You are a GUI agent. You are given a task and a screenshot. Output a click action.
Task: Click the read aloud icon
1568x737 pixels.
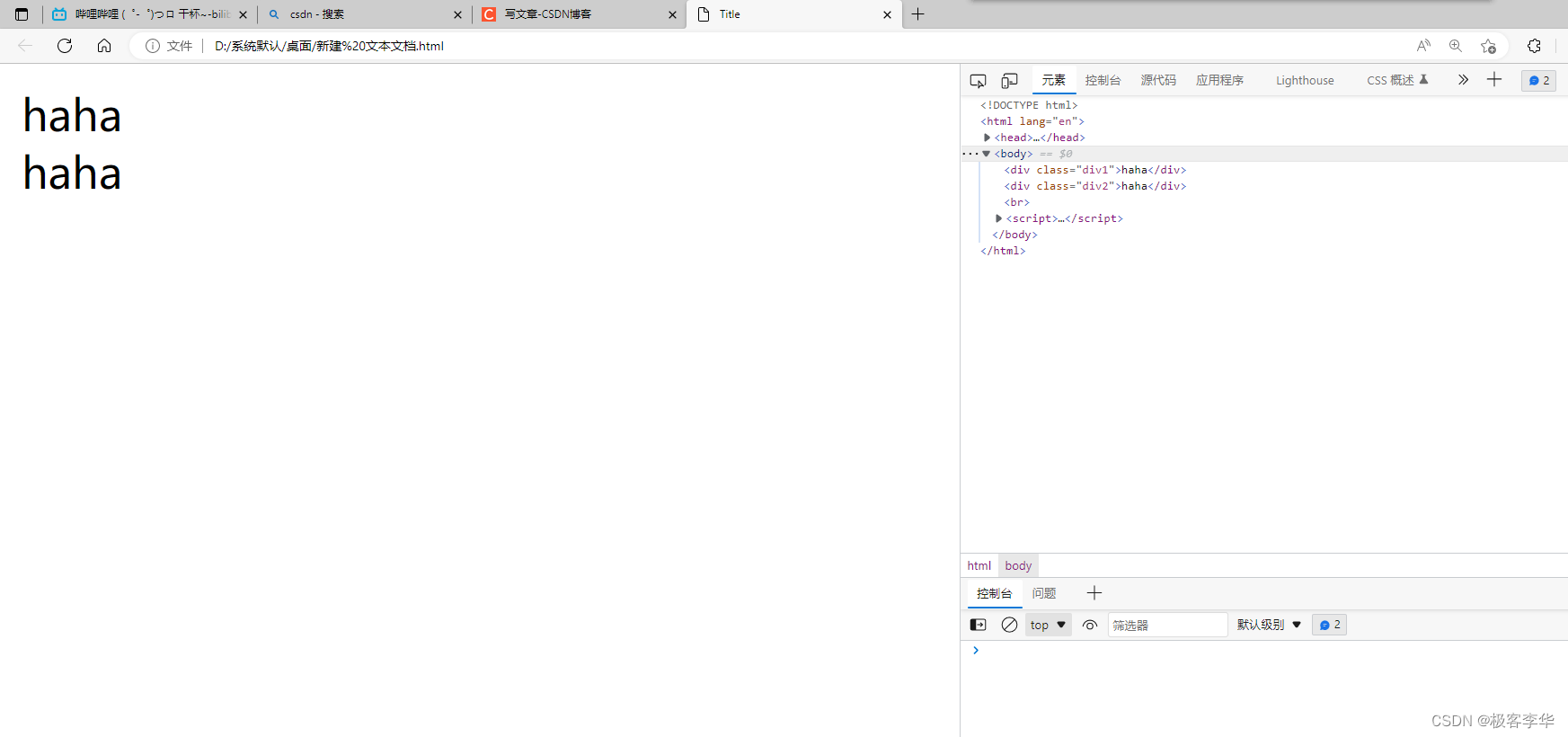pos(1423,46)
